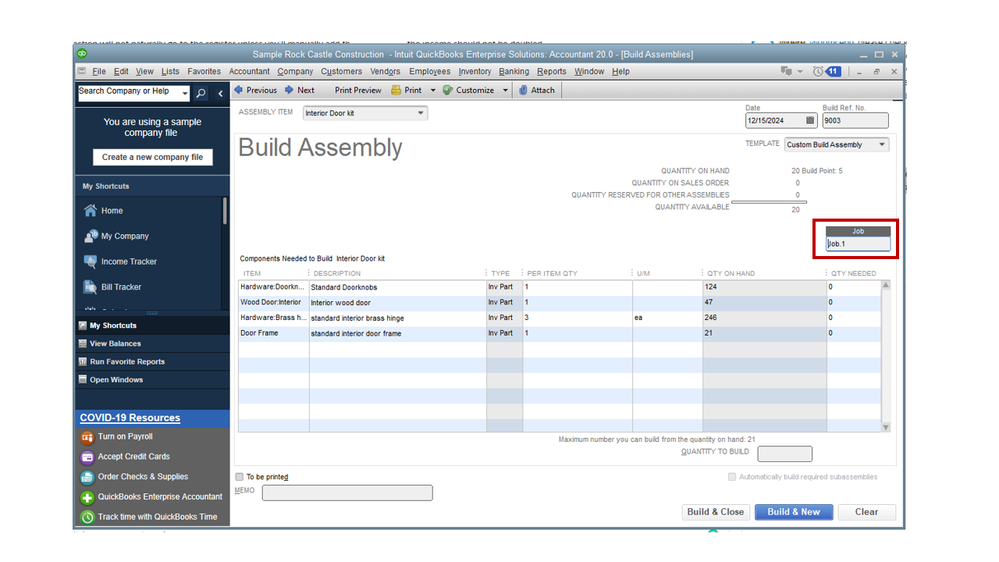
Task: Open the Help menu
Action: coord(621,71)
